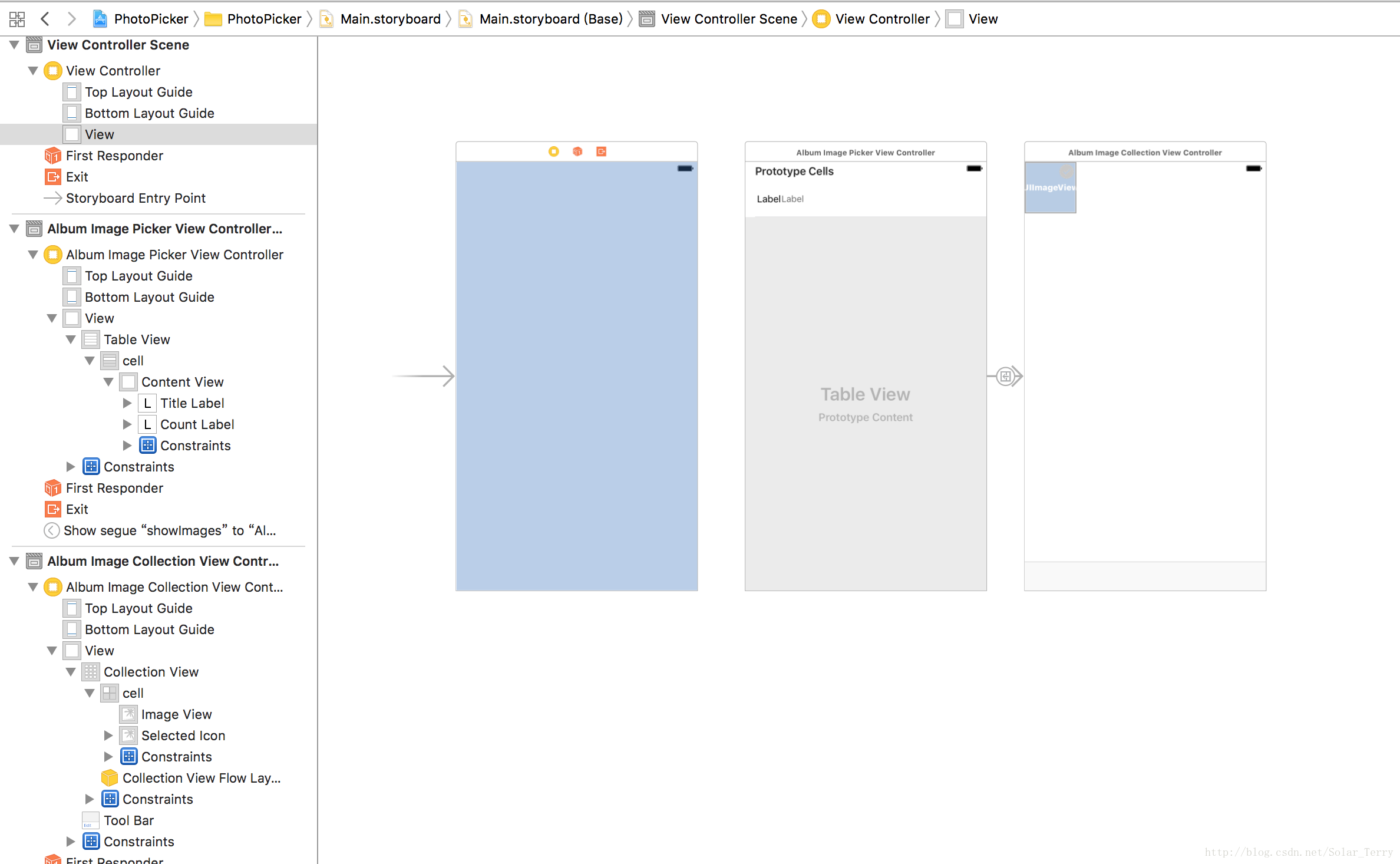Click Exit icon in first scene
This screenshot has height=864, width=1400.
(53, 177)
